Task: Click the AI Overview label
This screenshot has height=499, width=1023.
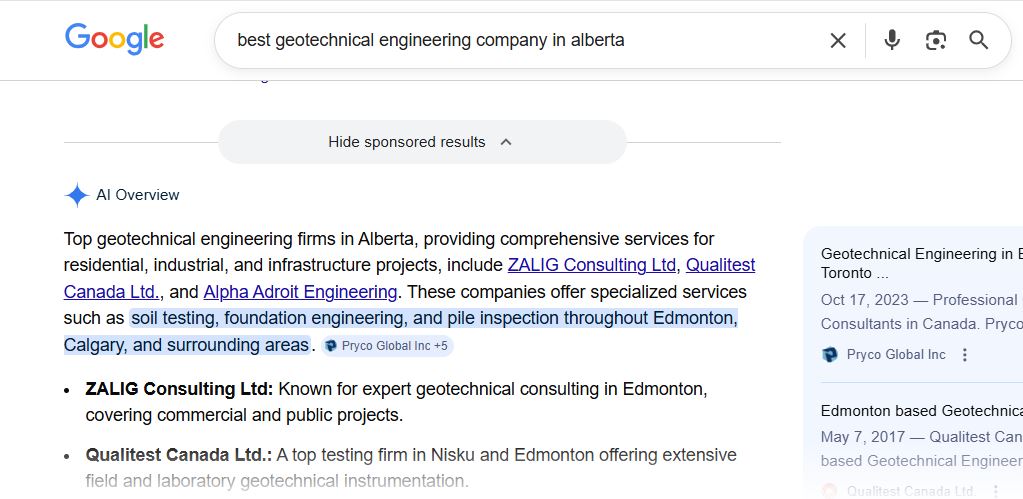Action: point(138,195)
